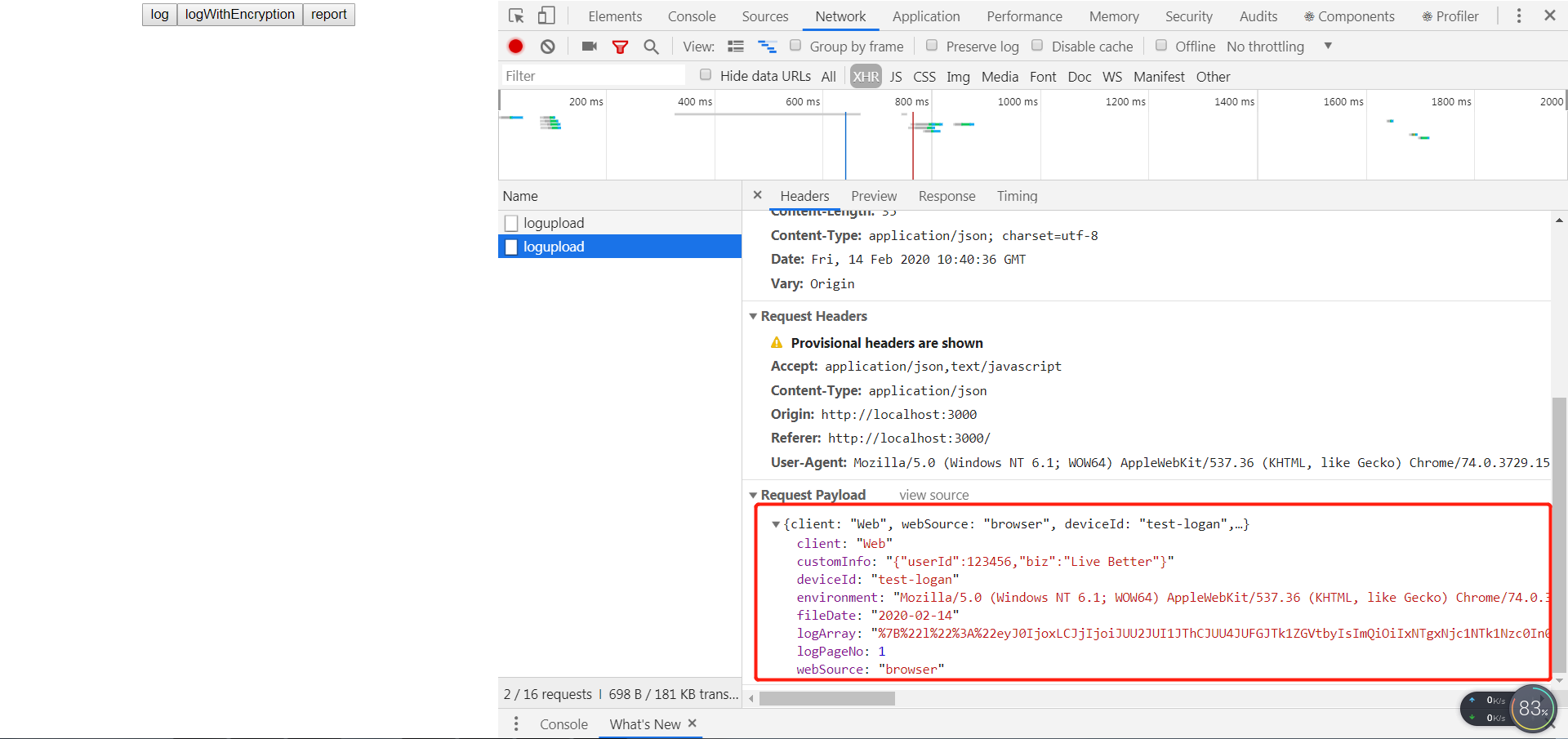The image size is (1568, 739).
Task: Show the Timing tab of the request
Action: click(x=1017, y=196)
